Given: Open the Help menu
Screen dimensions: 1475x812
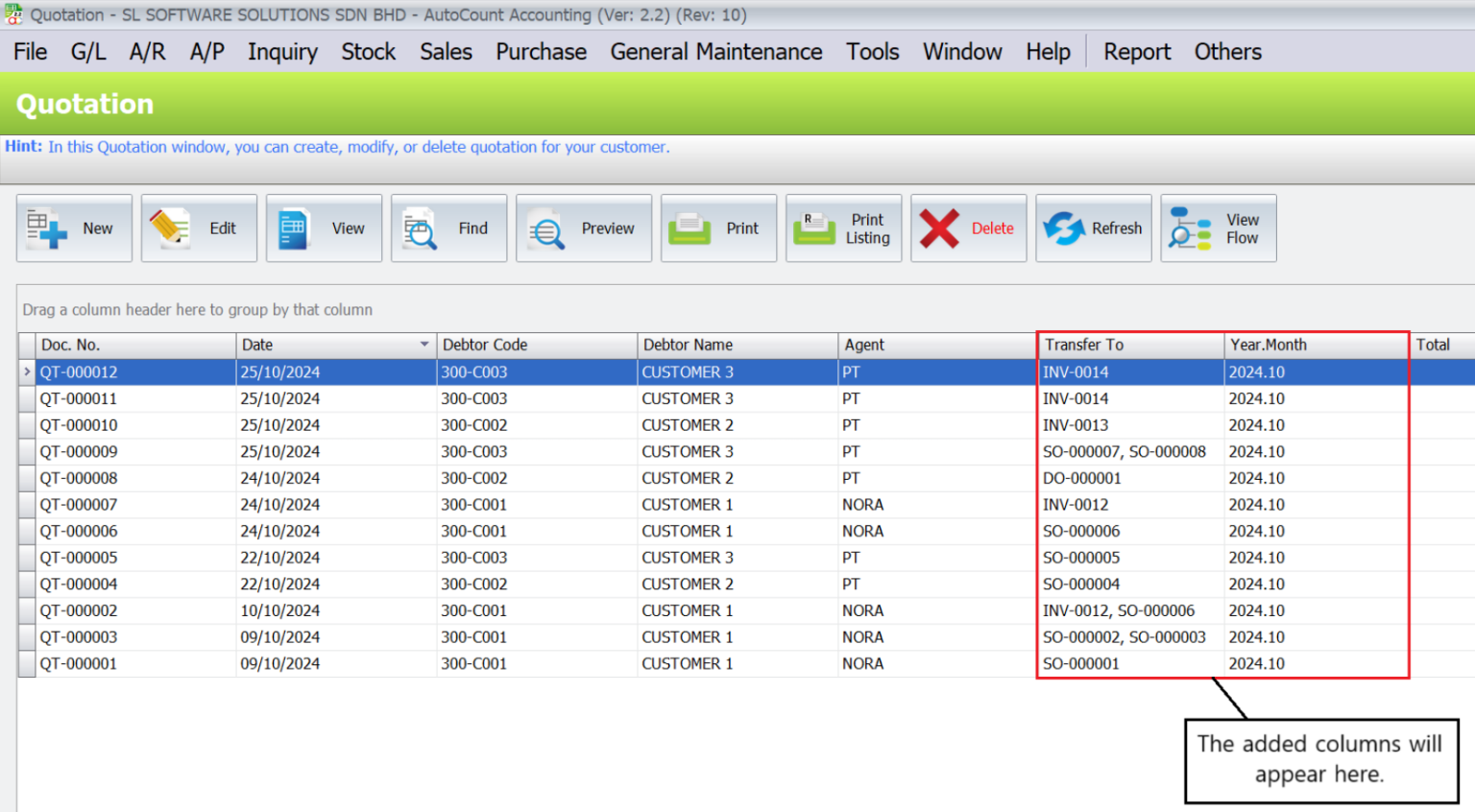Looking at the screenshot, I should [x=1048, y=52].
